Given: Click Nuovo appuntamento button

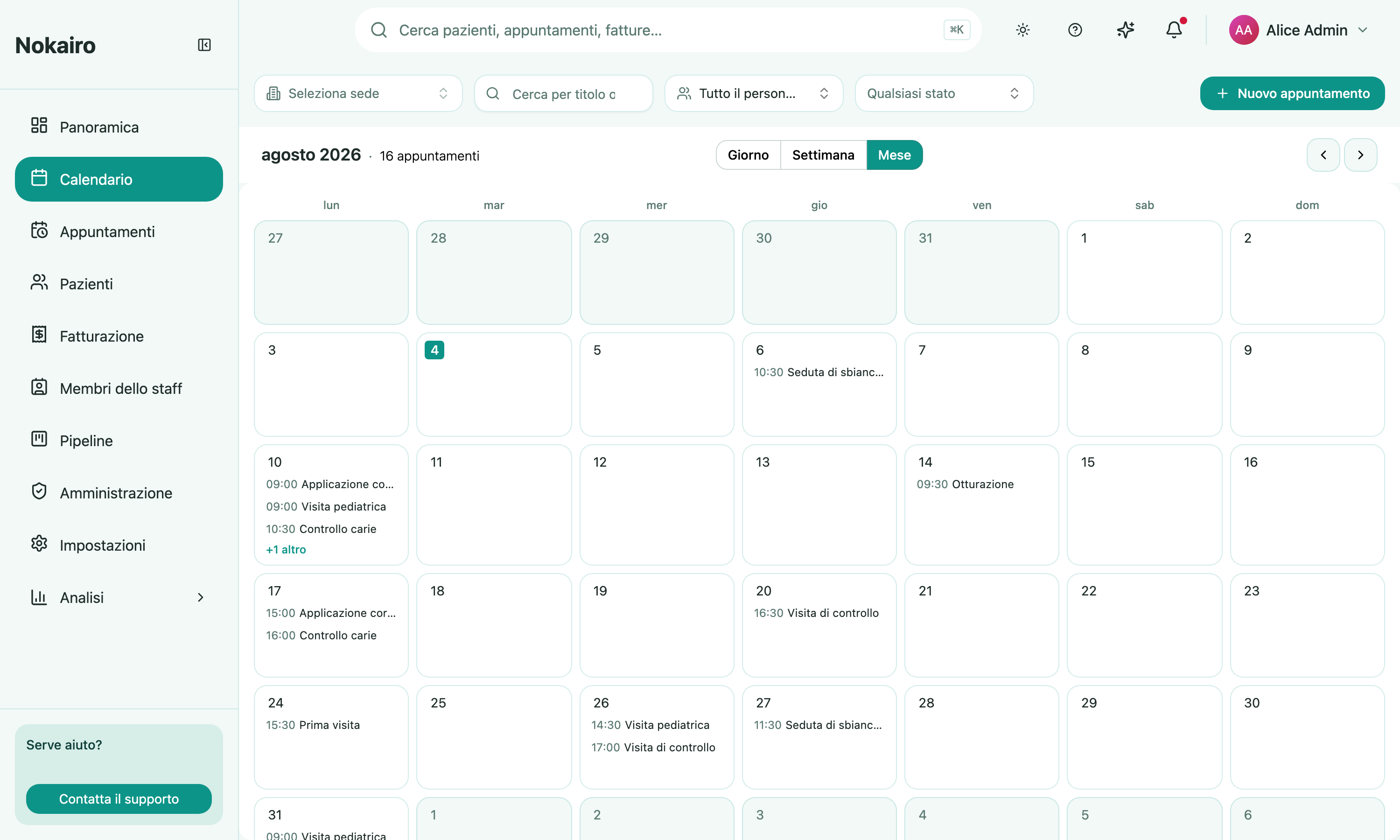Looking at the screenshot, I should 1293,93.
